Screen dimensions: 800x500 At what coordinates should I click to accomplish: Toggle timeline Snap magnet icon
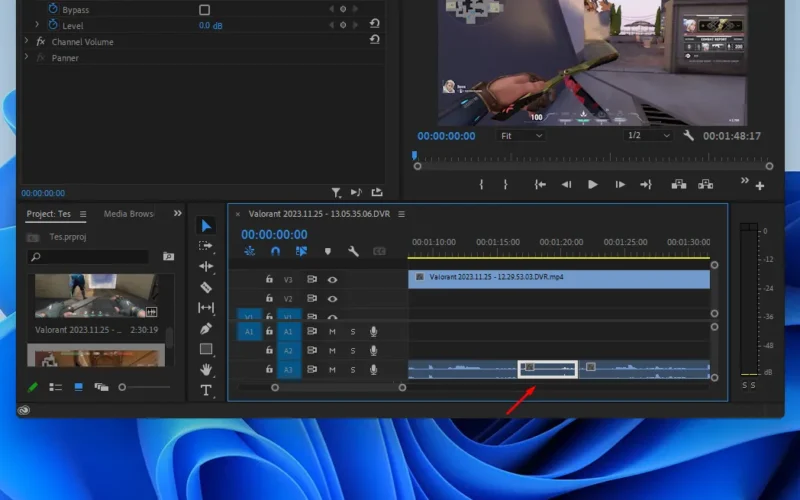pos(276,251)
